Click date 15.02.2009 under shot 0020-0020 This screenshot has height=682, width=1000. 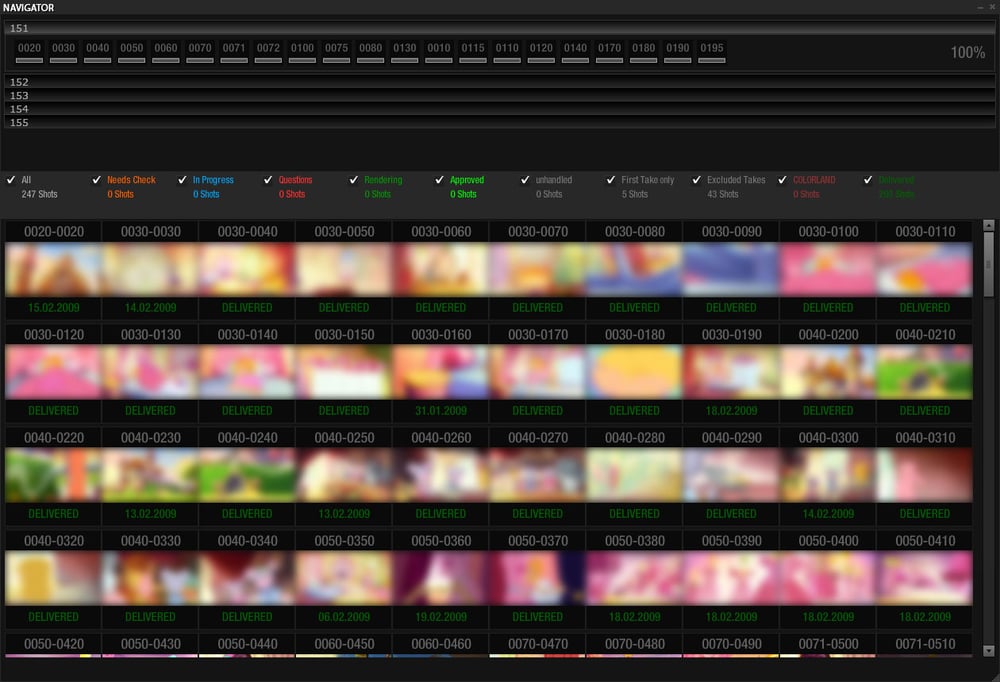tap(54, 308)
